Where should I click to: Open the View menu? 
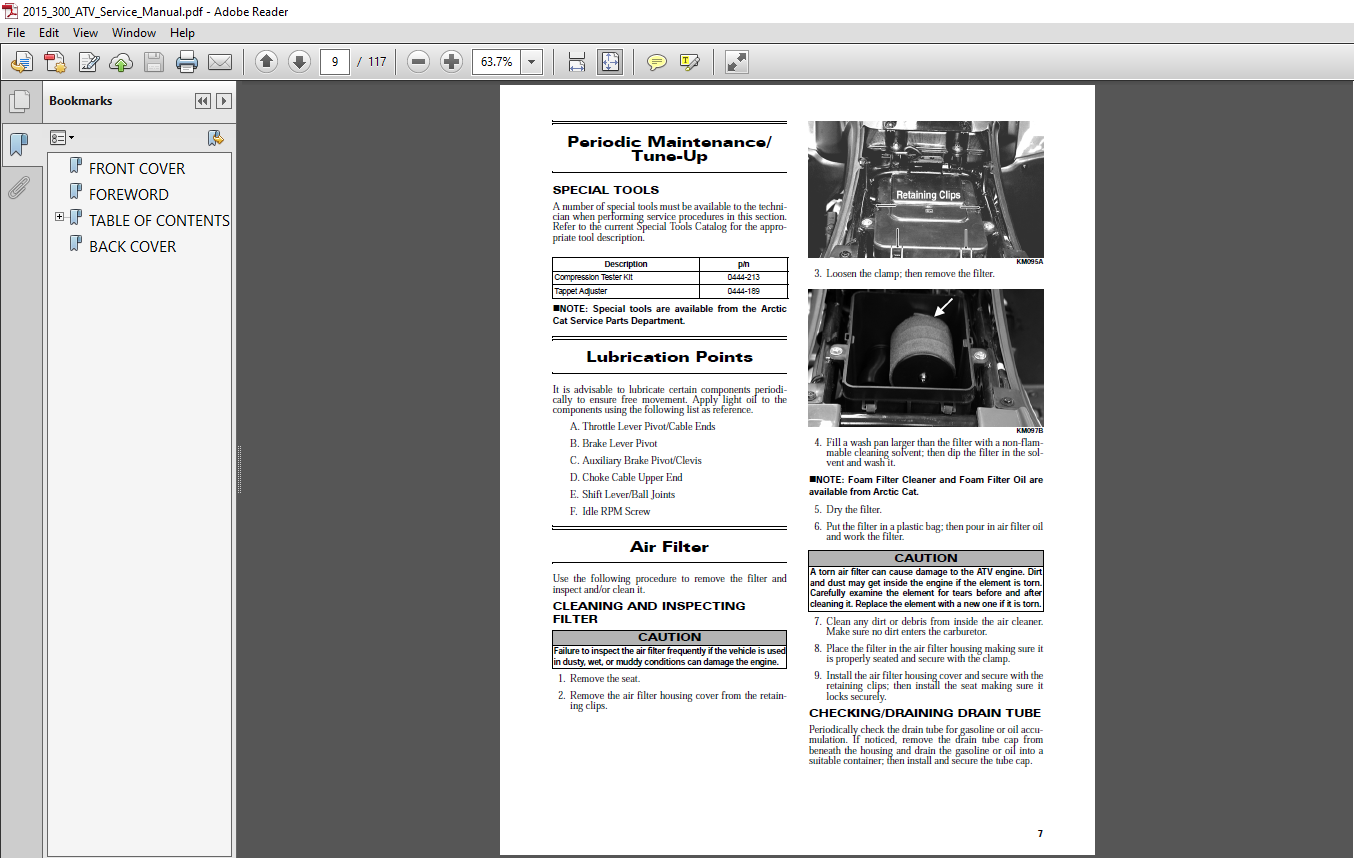coord(86,33)
